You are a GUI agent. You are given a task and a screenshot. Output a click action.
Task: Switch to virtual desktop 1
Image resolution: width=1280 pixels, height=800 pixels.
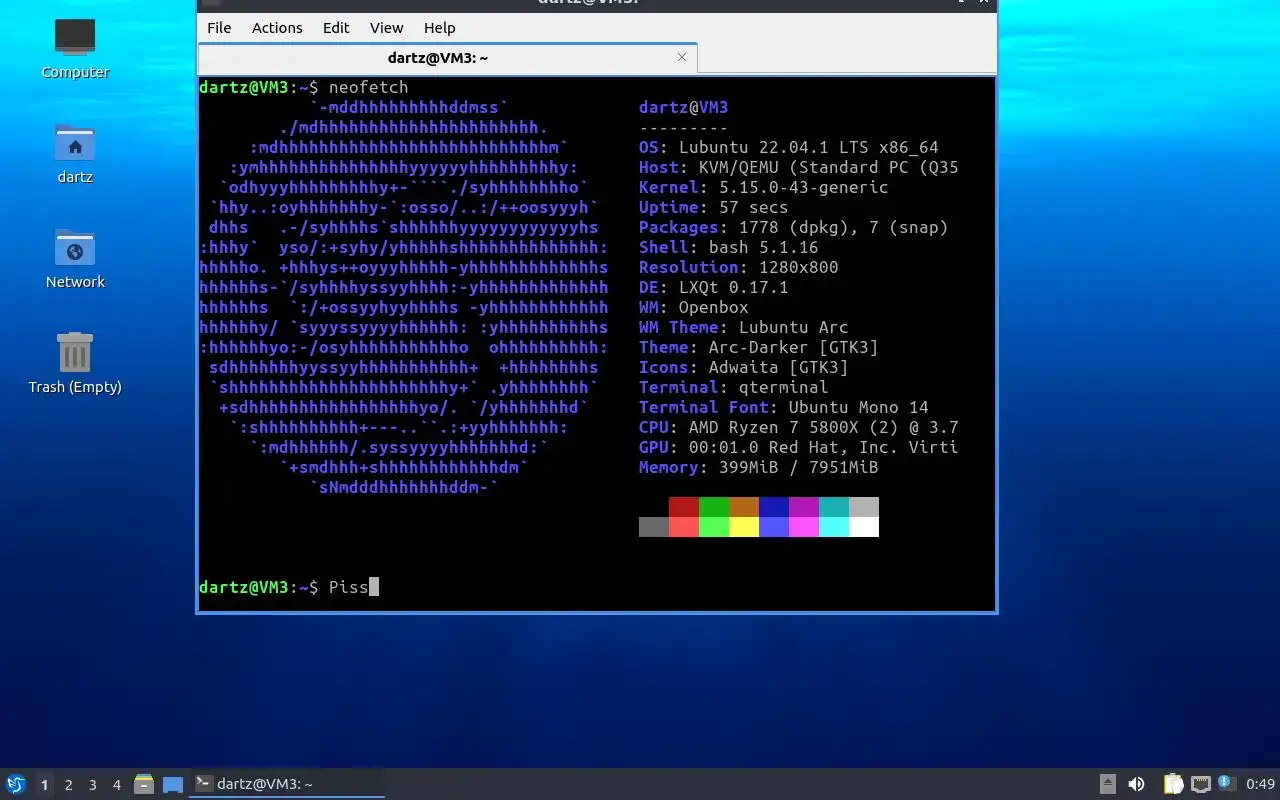44,785
